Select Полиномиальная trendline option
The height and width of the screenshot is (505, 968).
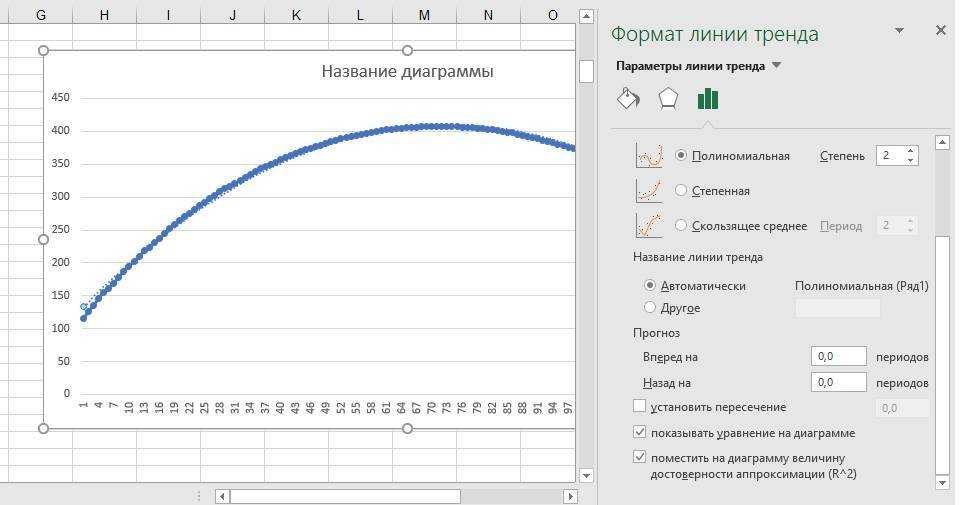click(x=681, y=156)
